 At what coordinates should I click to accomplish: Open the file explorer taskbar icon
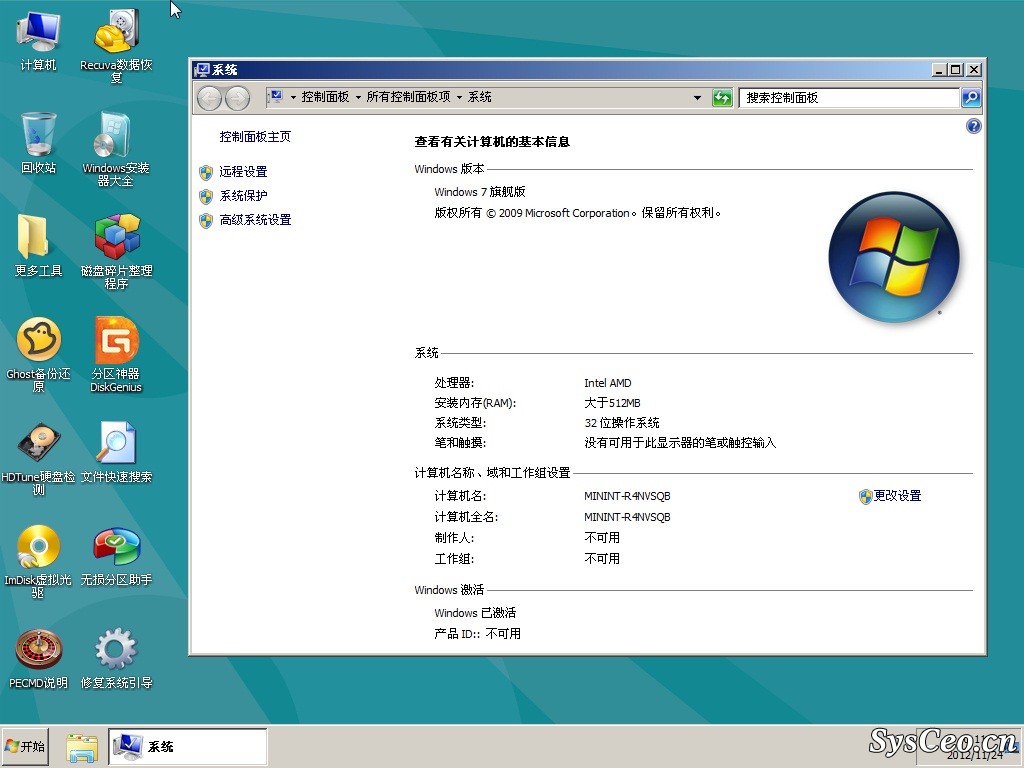[x=82, y=746]
